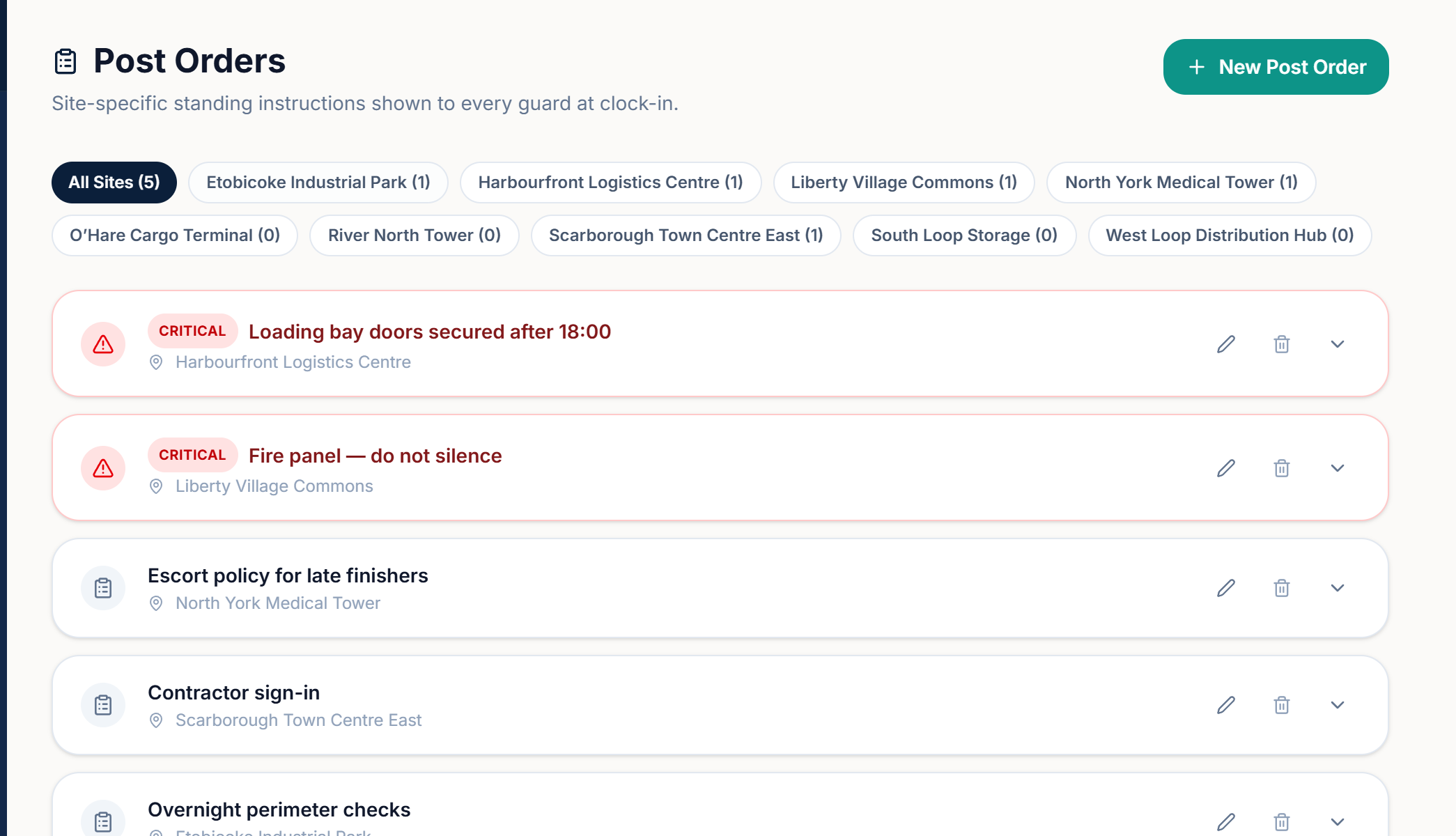Click the title 'Fire panel — do not silence'
Image resolution: width=1456 pixels, height=836 pixels.
click(x=375, y=456)
